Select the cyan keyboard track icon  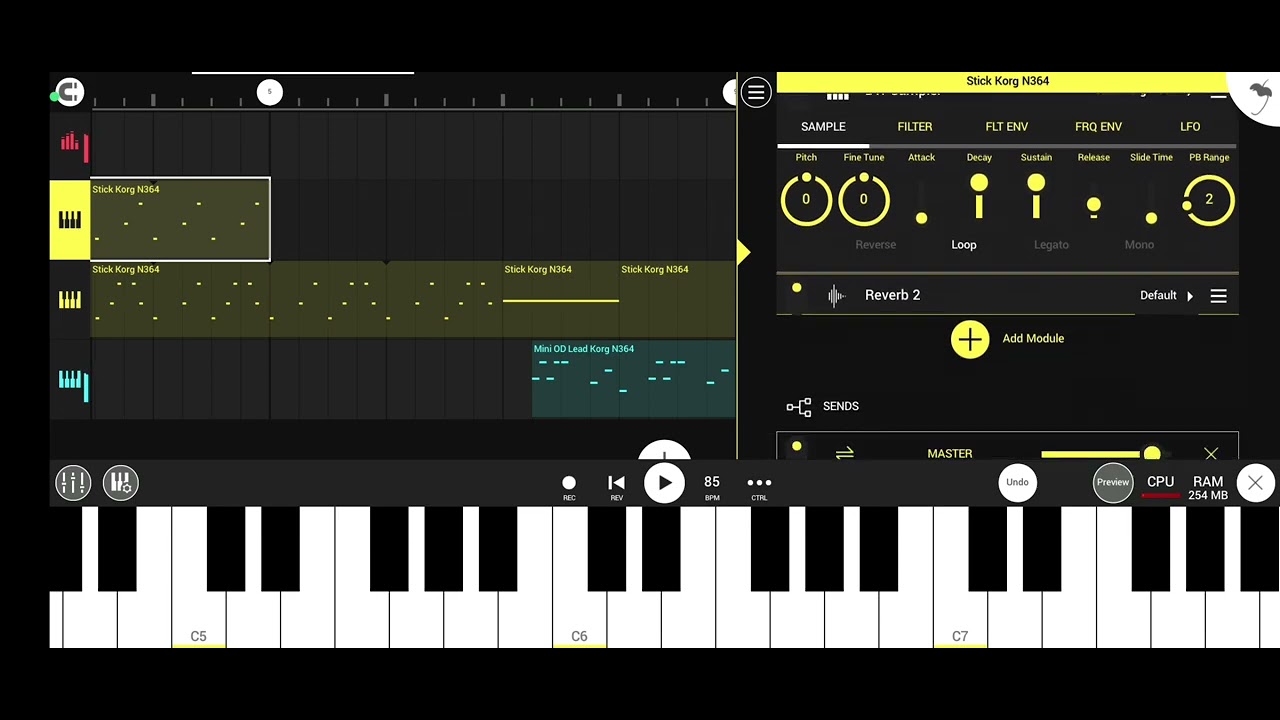71,382
